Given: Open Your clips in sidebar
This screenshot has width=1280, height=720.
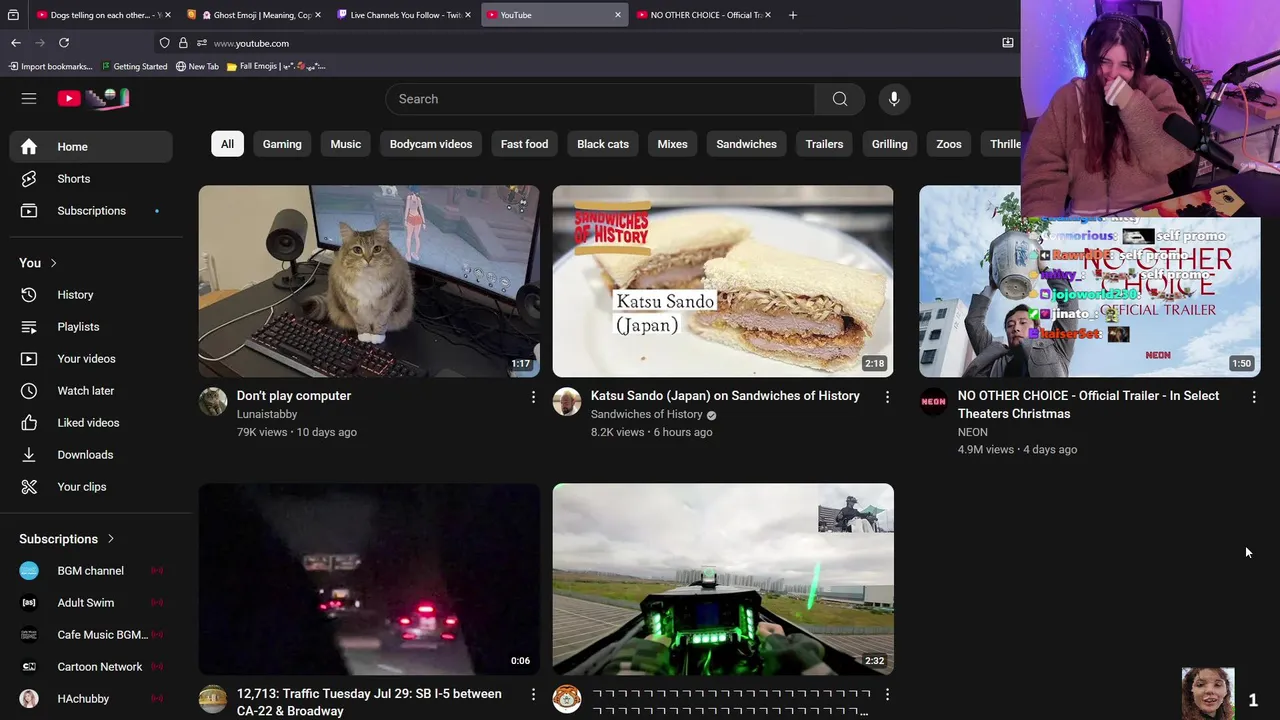Looking at the screenshot, I should (91, 487).
